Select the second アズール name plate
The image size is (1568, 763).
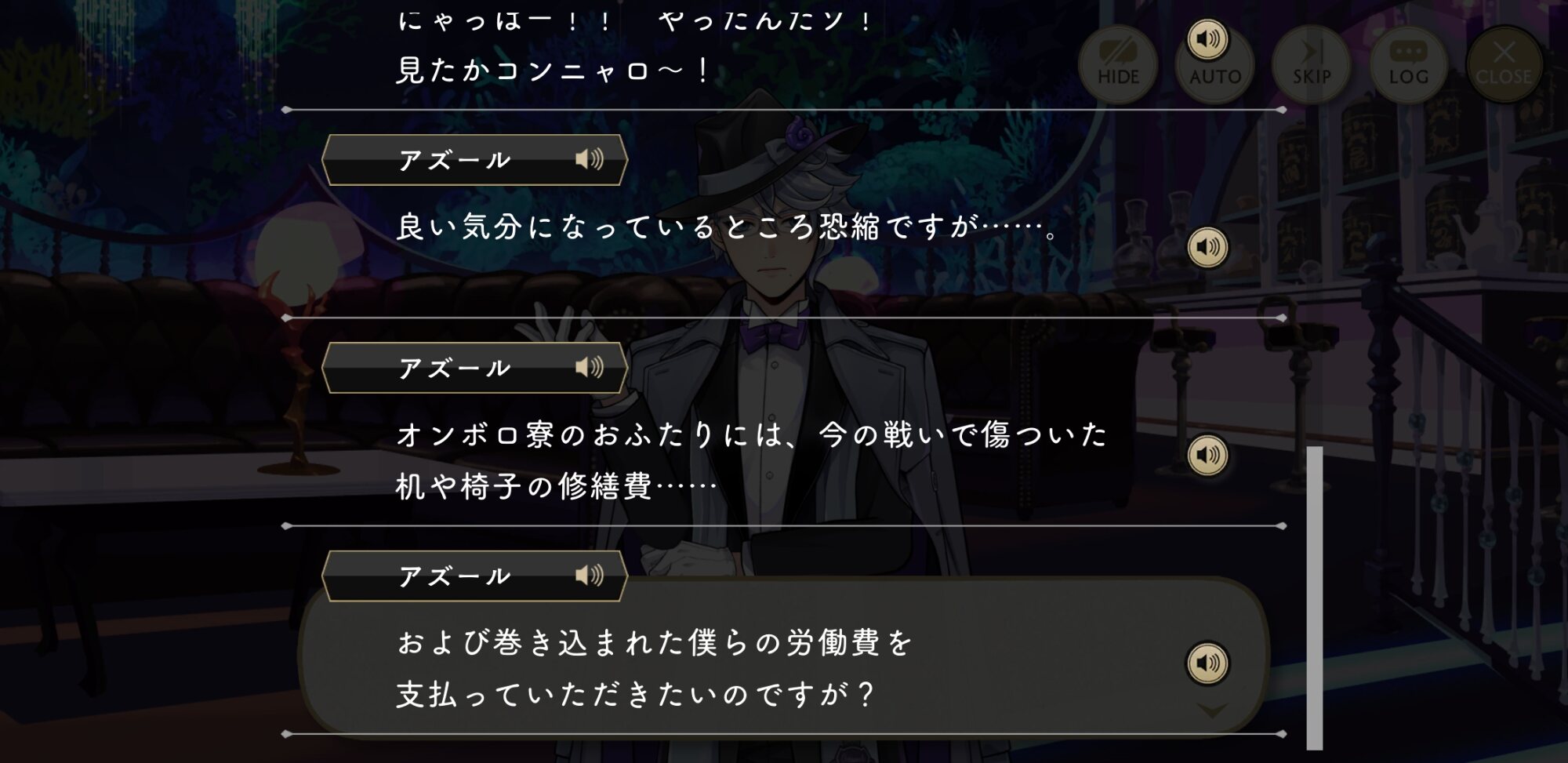(474, 368)
